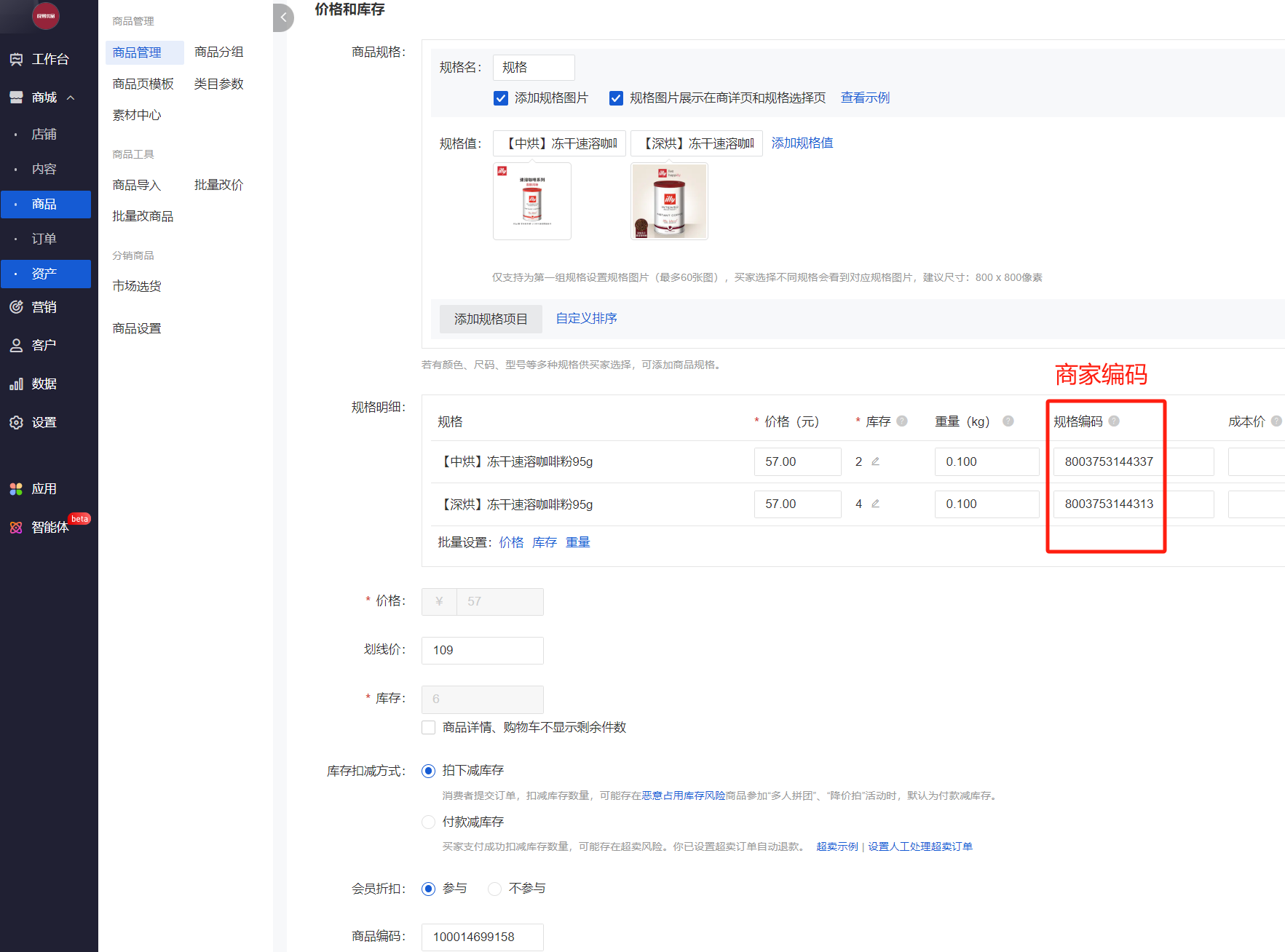Click spec code 8003753144337 field
The width and height of the screenshot is (1285, 952).
(1134, 462)
